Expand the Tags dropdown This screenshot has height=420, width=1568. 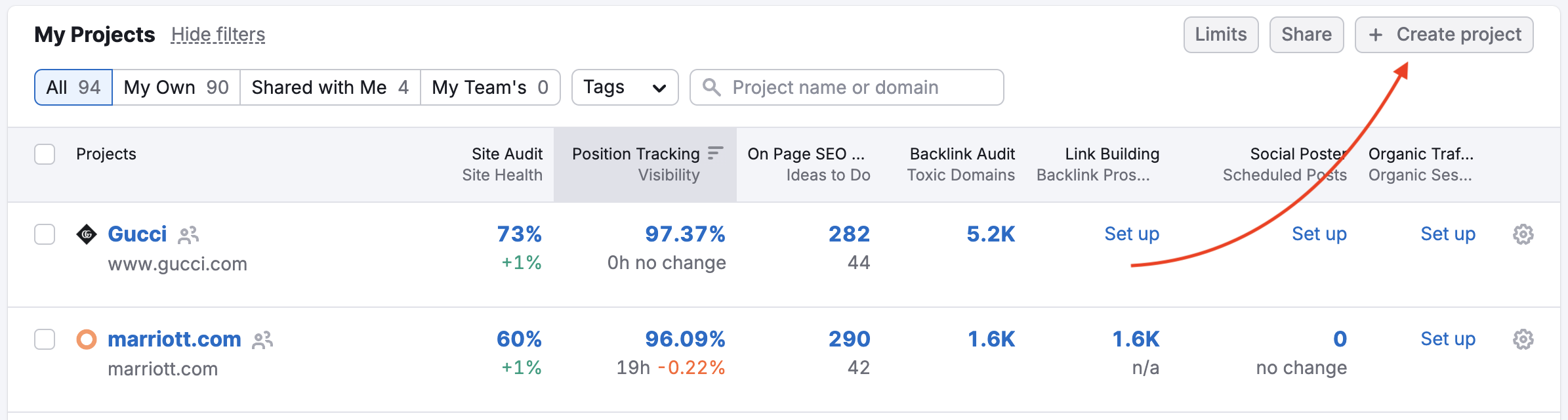pos(625,87)
